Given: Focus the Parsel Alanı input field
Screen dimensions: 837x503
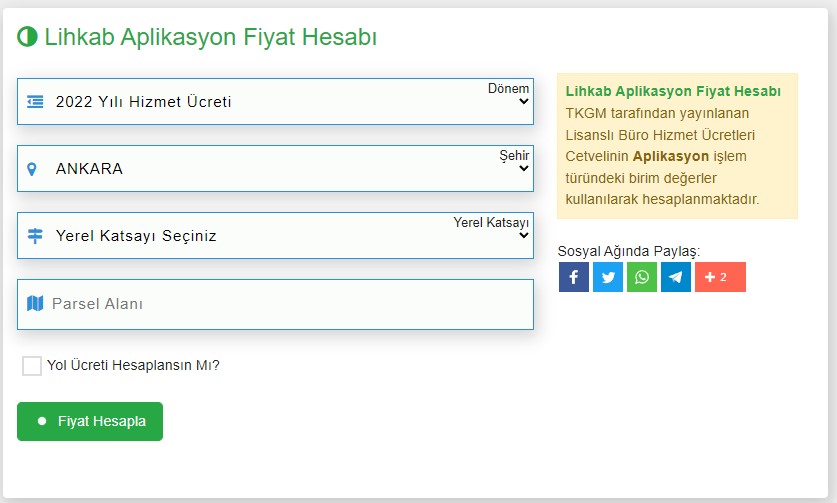Looking at the screenshot, I should 275,304.
